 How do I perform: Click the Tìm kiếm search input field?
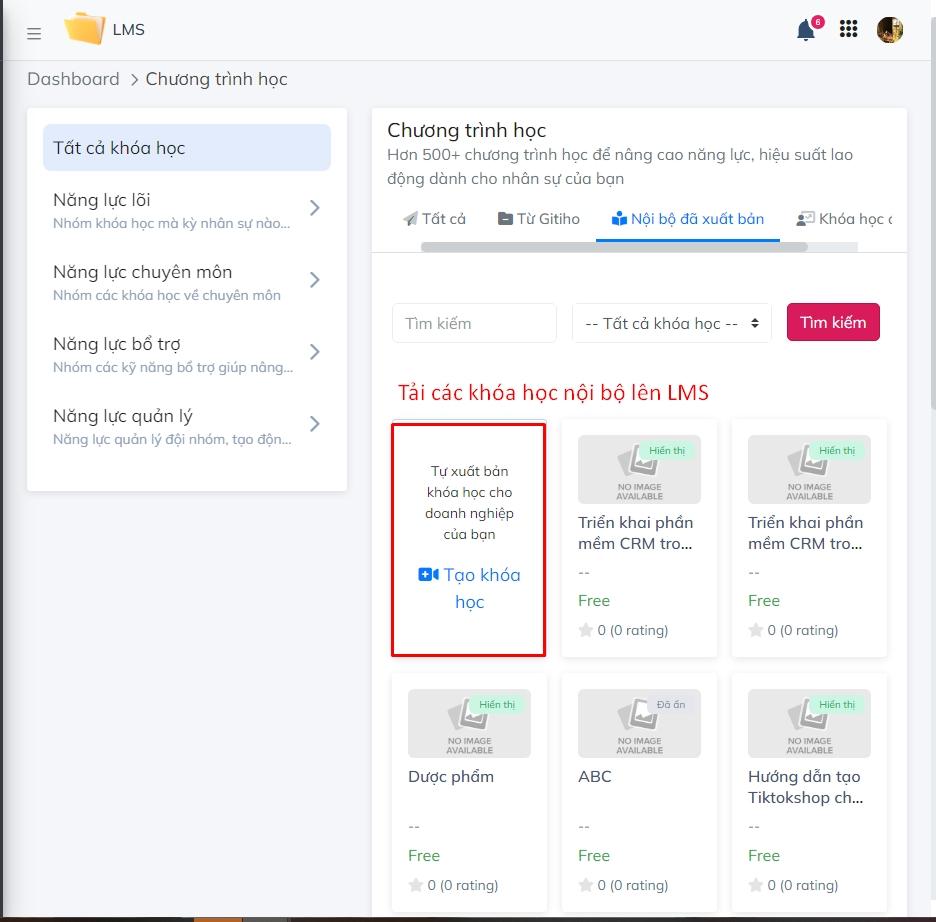(474, 322)
